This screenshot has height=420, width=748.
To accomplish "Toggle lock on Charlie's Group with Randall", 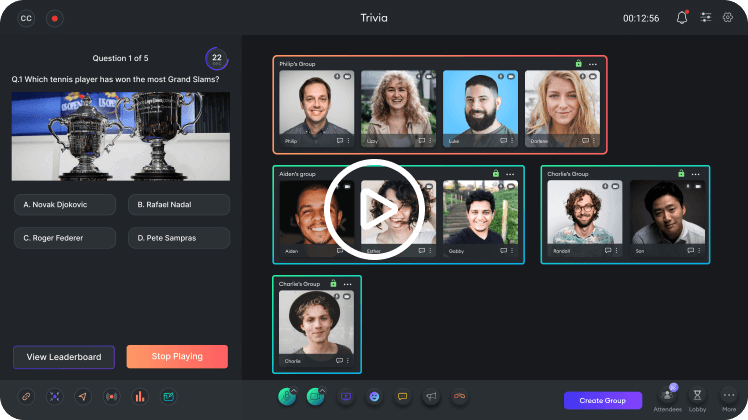I will 681,174.
